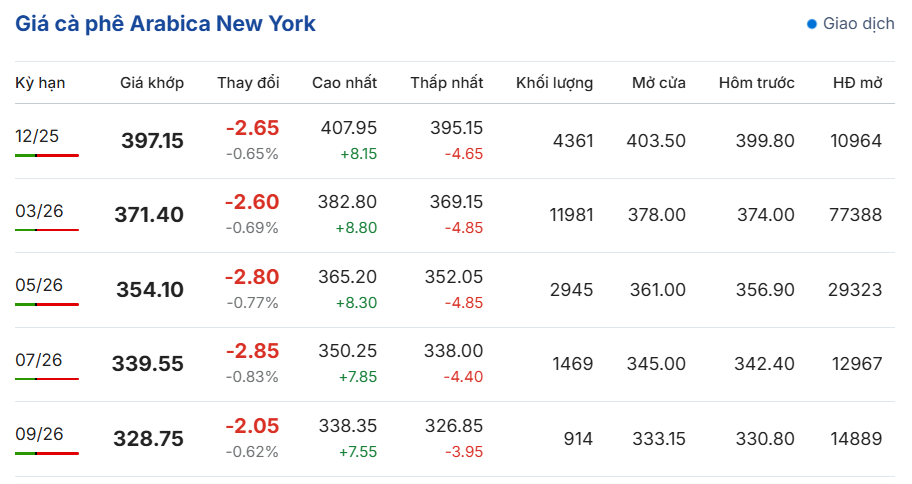Select the 11981 volume figure
Image resolution: width=912 pixels, height=484 pixels.
(x=571, y=215)
